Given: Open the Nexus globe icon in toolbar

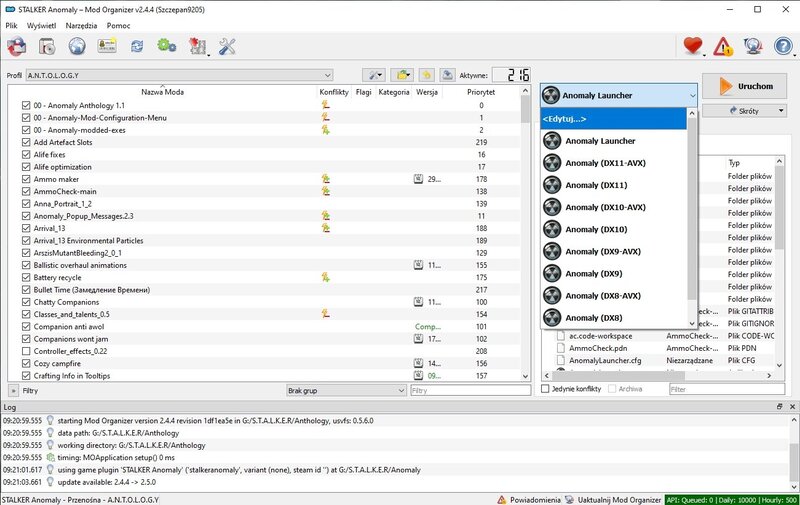Looking at the screenshot, I should pos(76,46).
